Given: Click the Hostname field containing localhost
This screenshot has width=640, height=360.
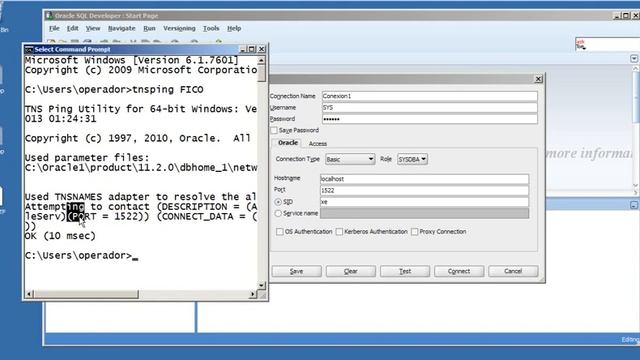Looking at the screenshot, I should click(424, 179).
